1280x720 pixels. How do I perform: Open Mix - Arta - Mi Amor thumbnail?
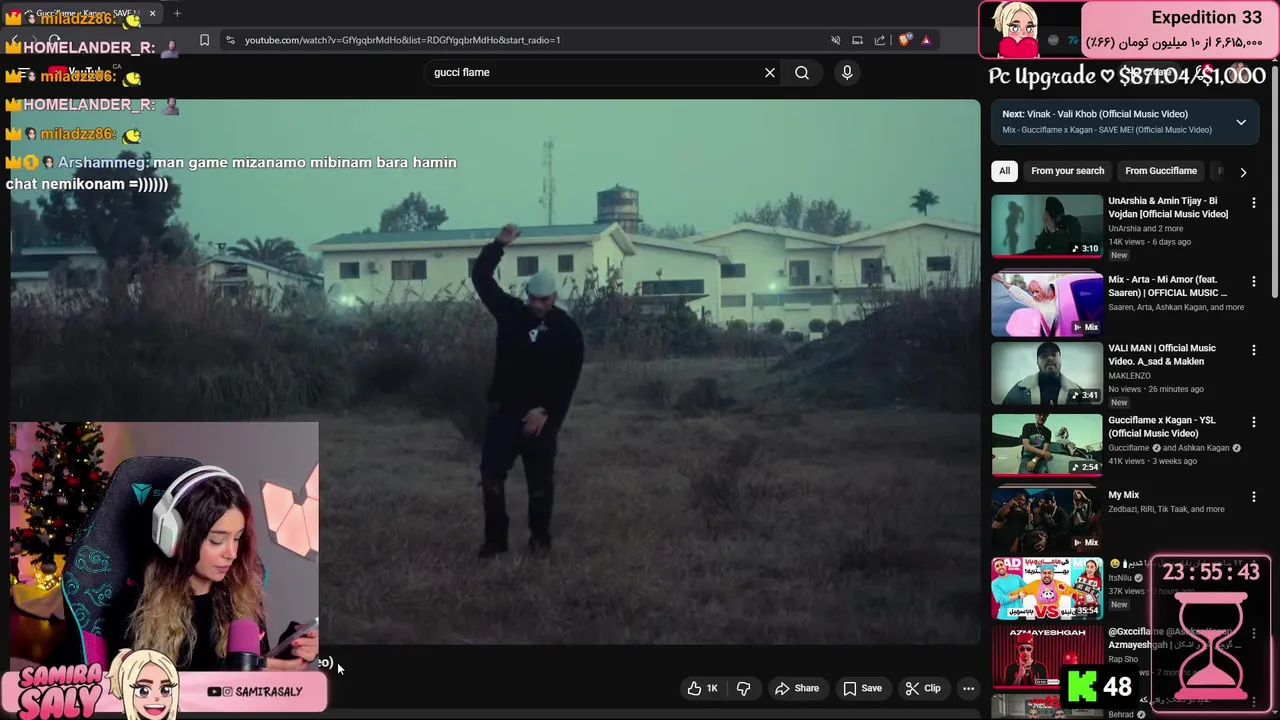[1047, 305]
